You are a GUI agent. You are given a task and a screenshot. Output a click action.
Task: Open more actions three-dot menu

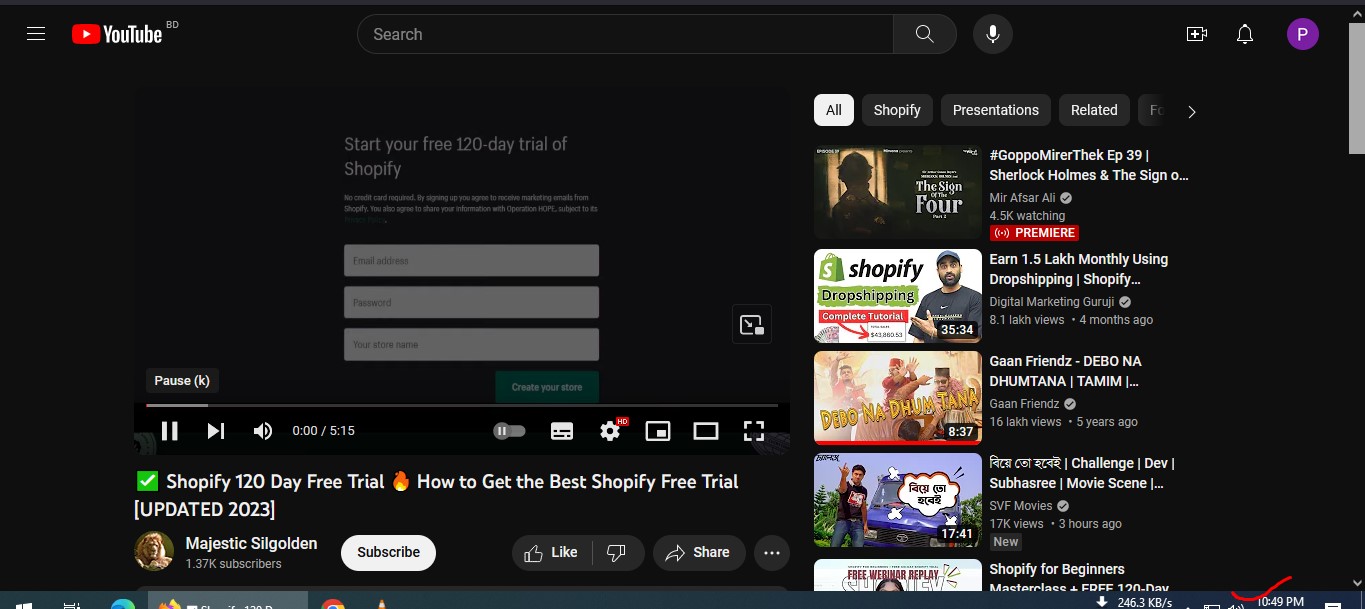click(x=771, y=552)
